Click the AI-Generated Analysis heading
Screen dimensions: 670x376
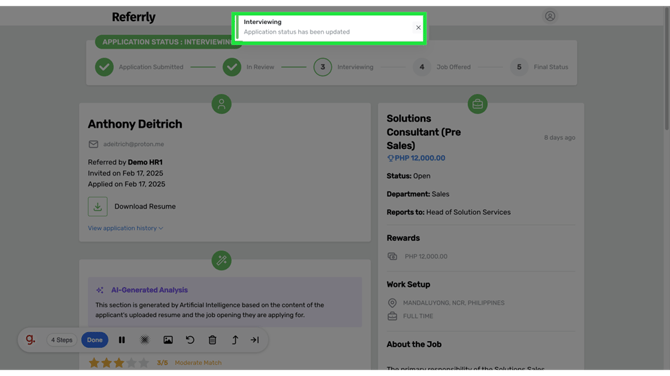pyautogui.click(x=150, y=290)
